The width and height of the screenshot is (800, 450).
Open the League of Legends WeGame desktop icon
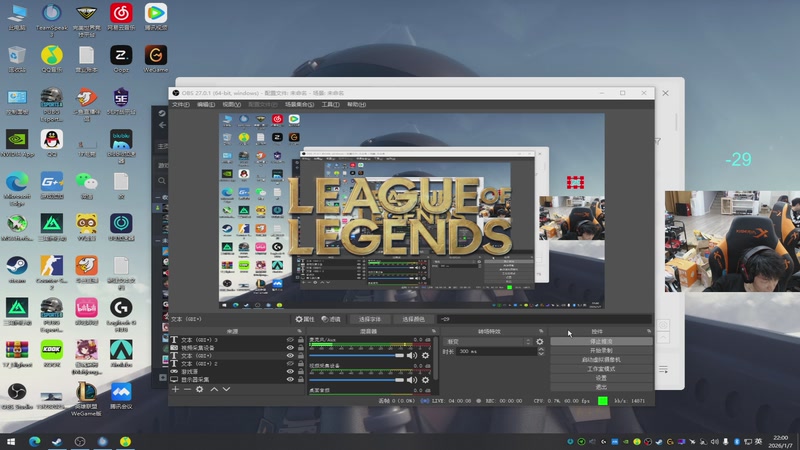[x=86, y=399]
